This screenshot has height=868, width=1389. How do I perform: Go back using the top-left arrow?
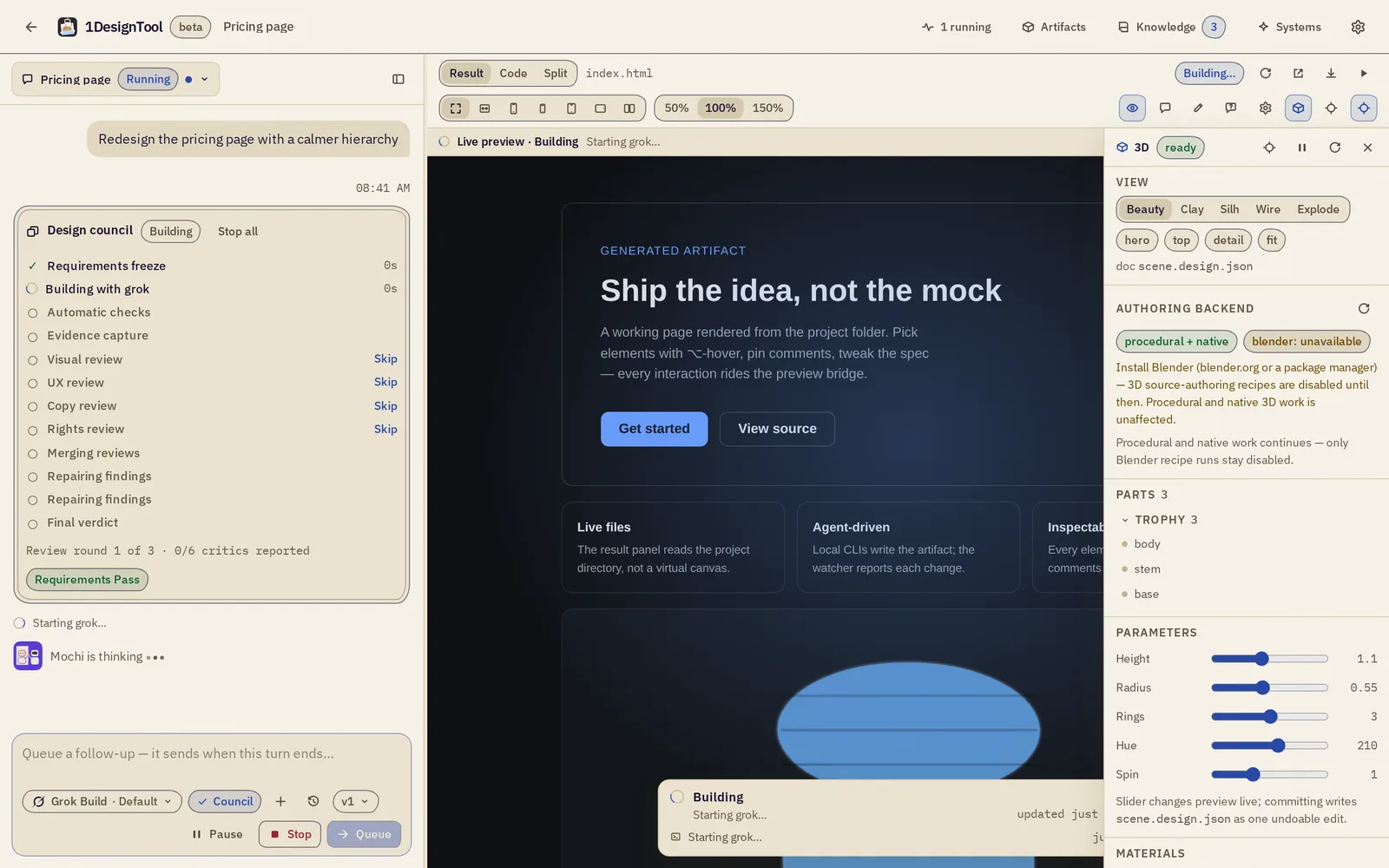[31, 27]
